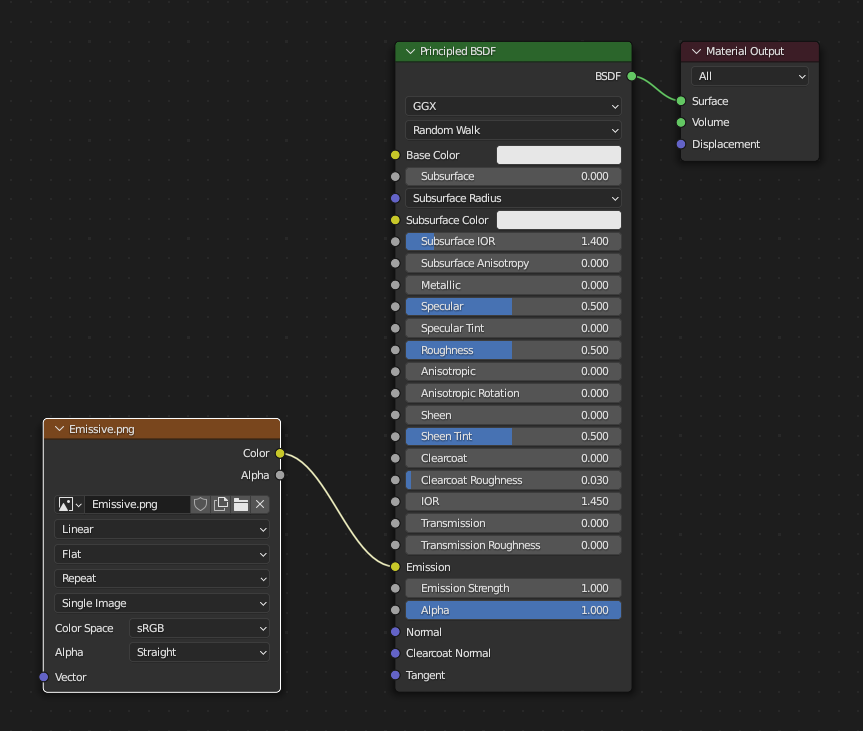Open the All target dropdown in Material Output
The height and width of the screenshot is (731, 863).
[x=750, y=77]
